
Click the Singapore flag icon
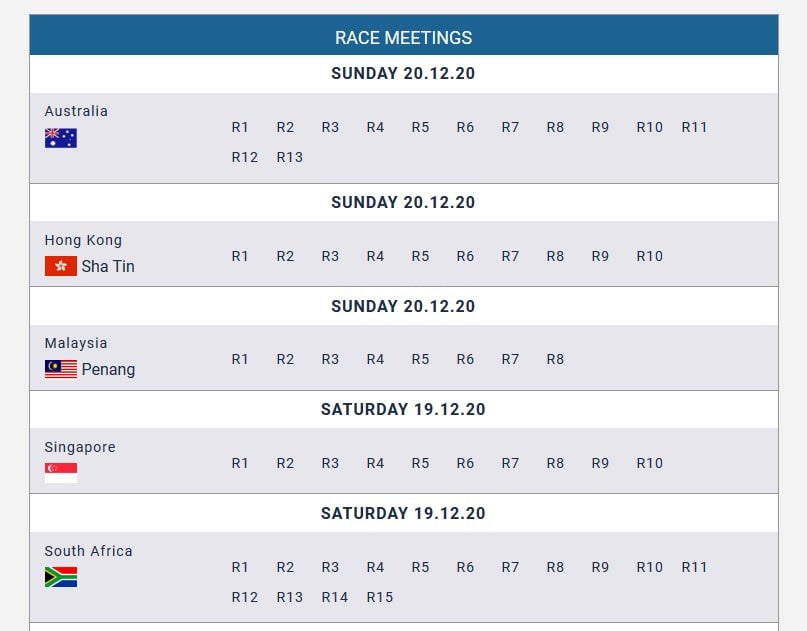pyautogui.click(x=61, y=473)
